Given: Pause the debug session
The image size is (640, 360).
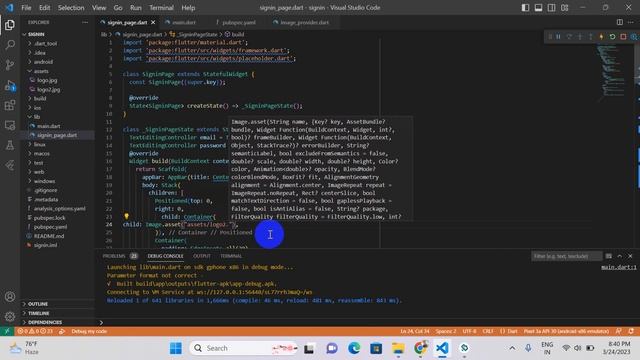Looking at the screenshot, I should pyautogui.click(x=558, y=37).
